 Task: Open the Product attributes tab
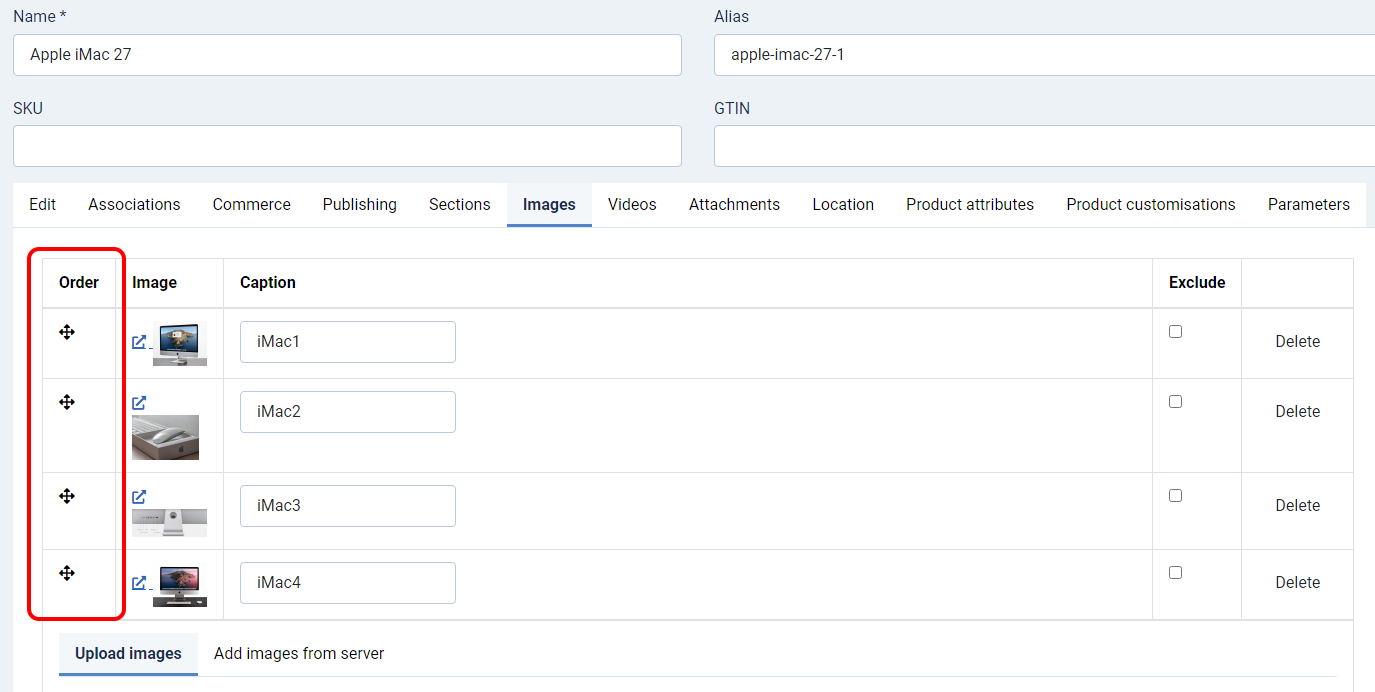pos(970,204)
